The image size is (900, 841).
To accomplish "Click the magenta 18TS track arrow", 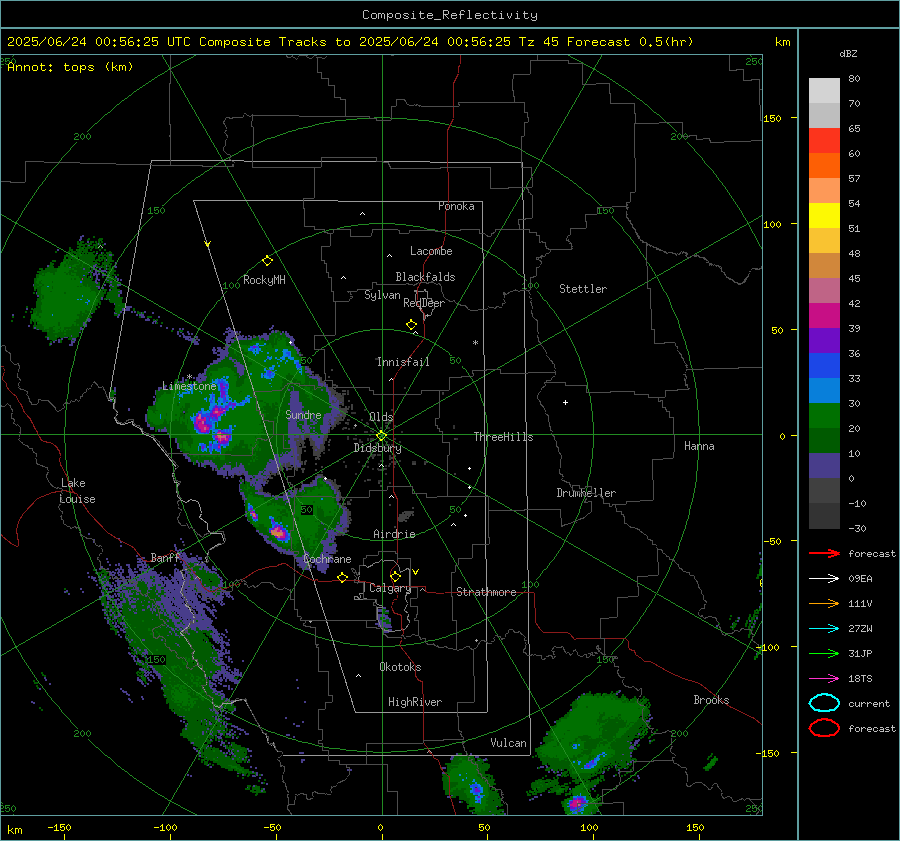I will coord(824,679).
